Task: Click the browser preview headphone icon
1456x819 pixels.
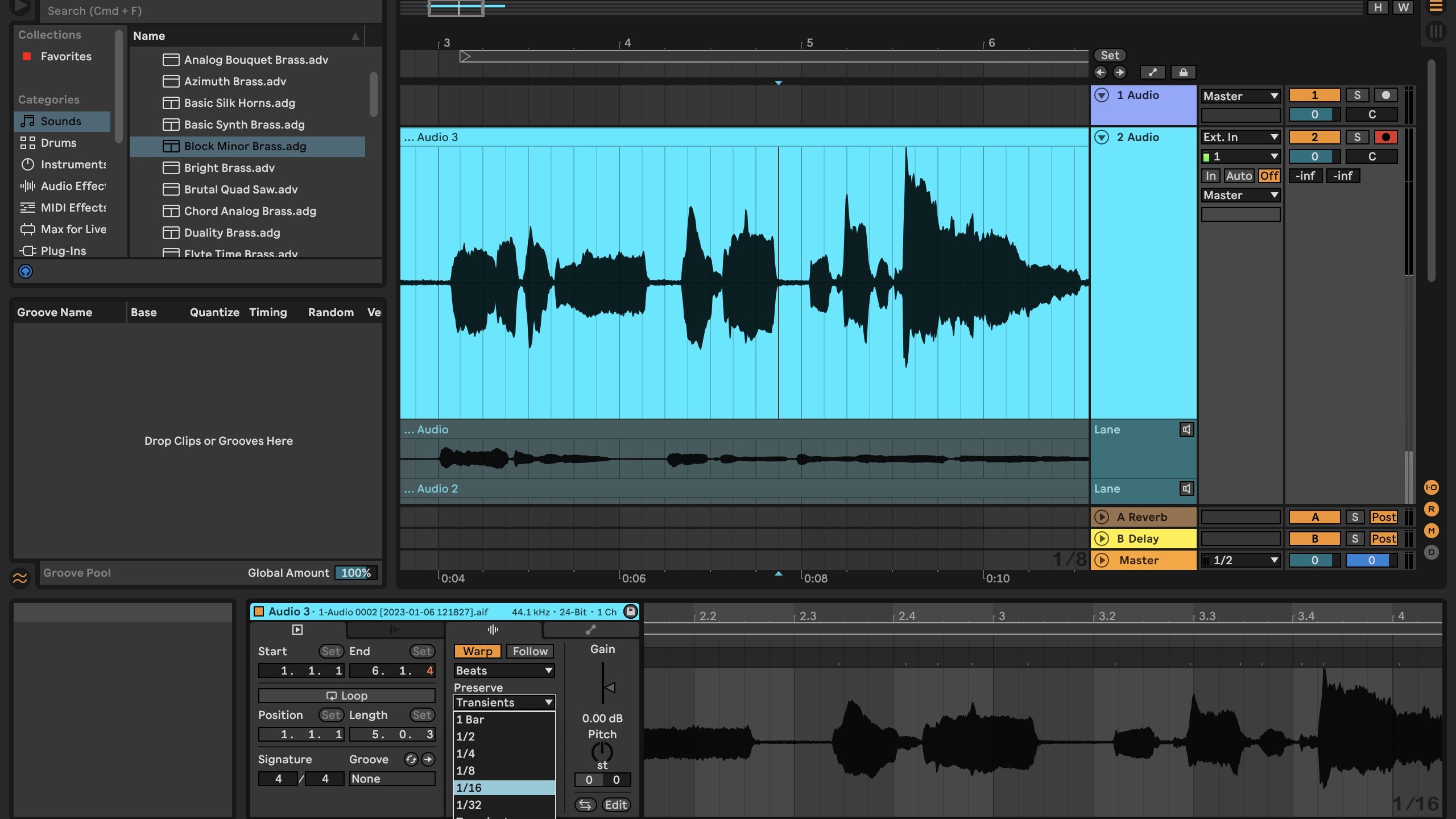Action: [x=26, y=271]
